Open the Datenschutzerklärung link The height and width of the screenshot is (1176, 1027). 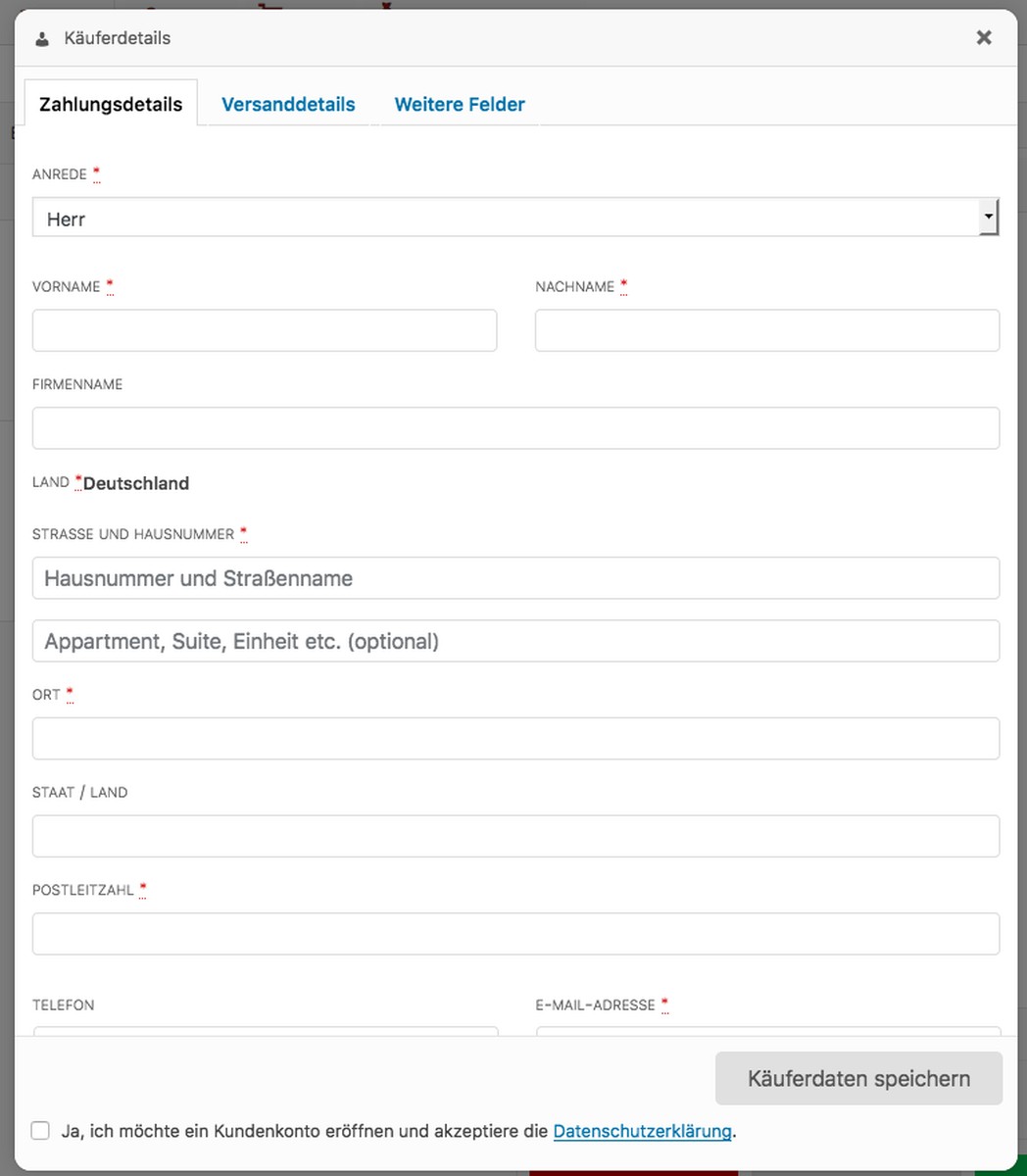click(642, 1131)
